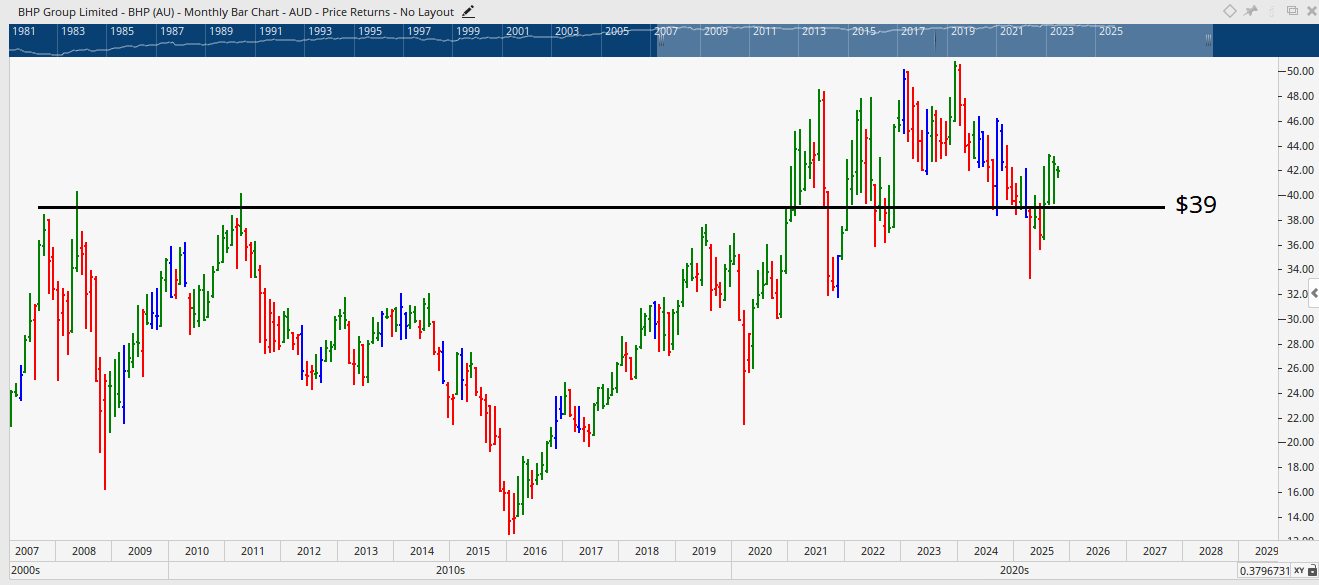Grab the right handle of overview range selector
1319x585 pixels.
click(1208, 40)
